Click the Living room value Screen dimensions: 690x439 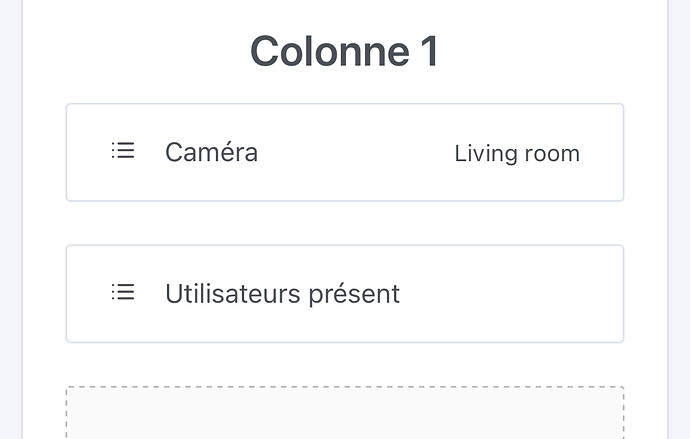coord(516,154)
